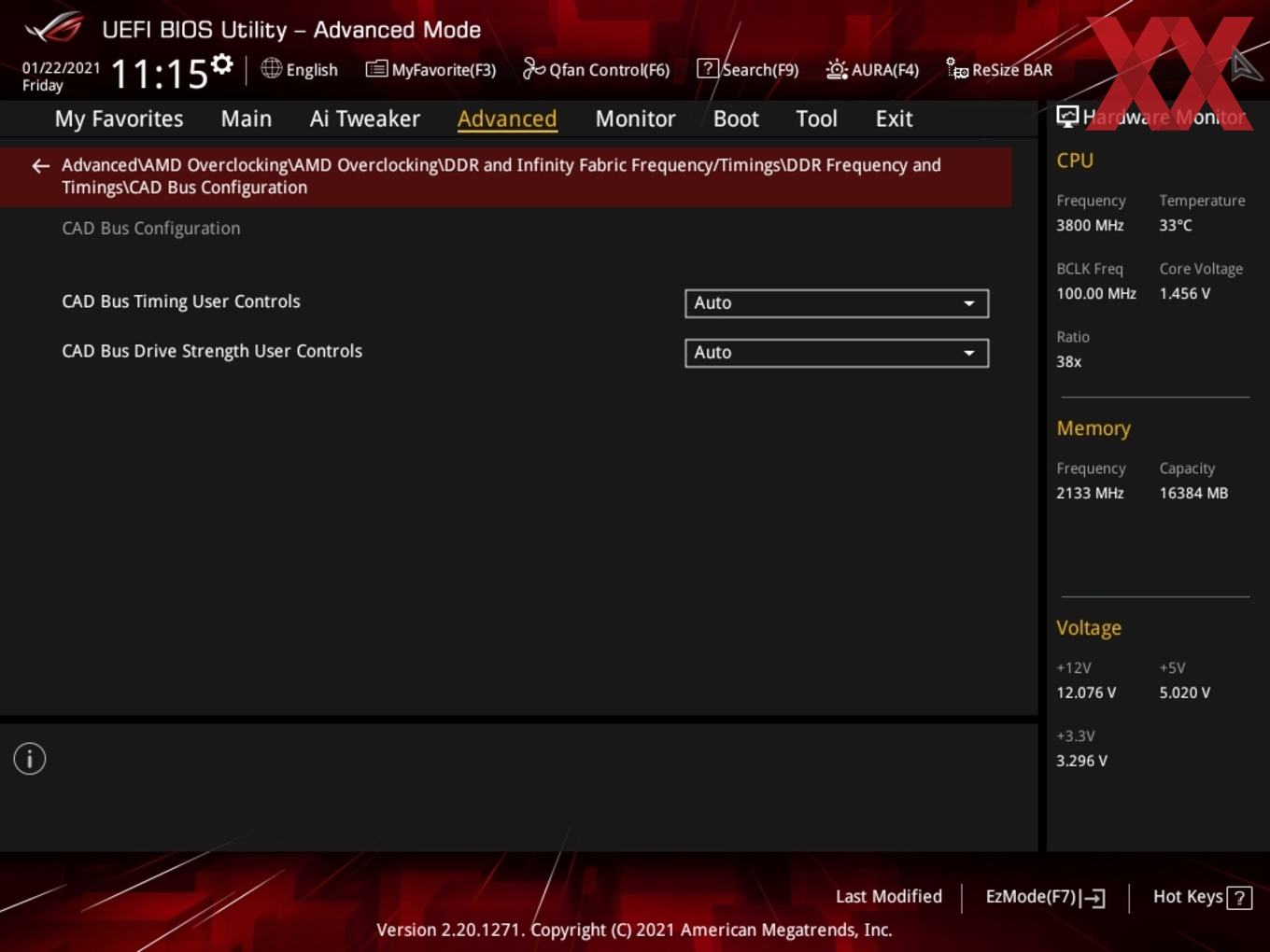
Task: Click the EzMode exit arrow icon
Action: tap(1094, 898)
